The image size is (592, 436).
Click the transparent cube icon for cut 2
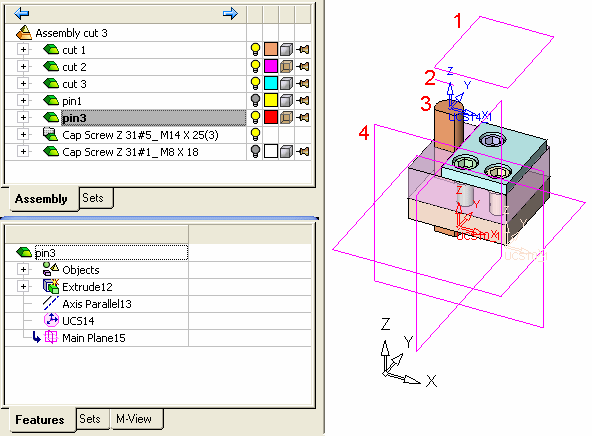pos(287,66)
